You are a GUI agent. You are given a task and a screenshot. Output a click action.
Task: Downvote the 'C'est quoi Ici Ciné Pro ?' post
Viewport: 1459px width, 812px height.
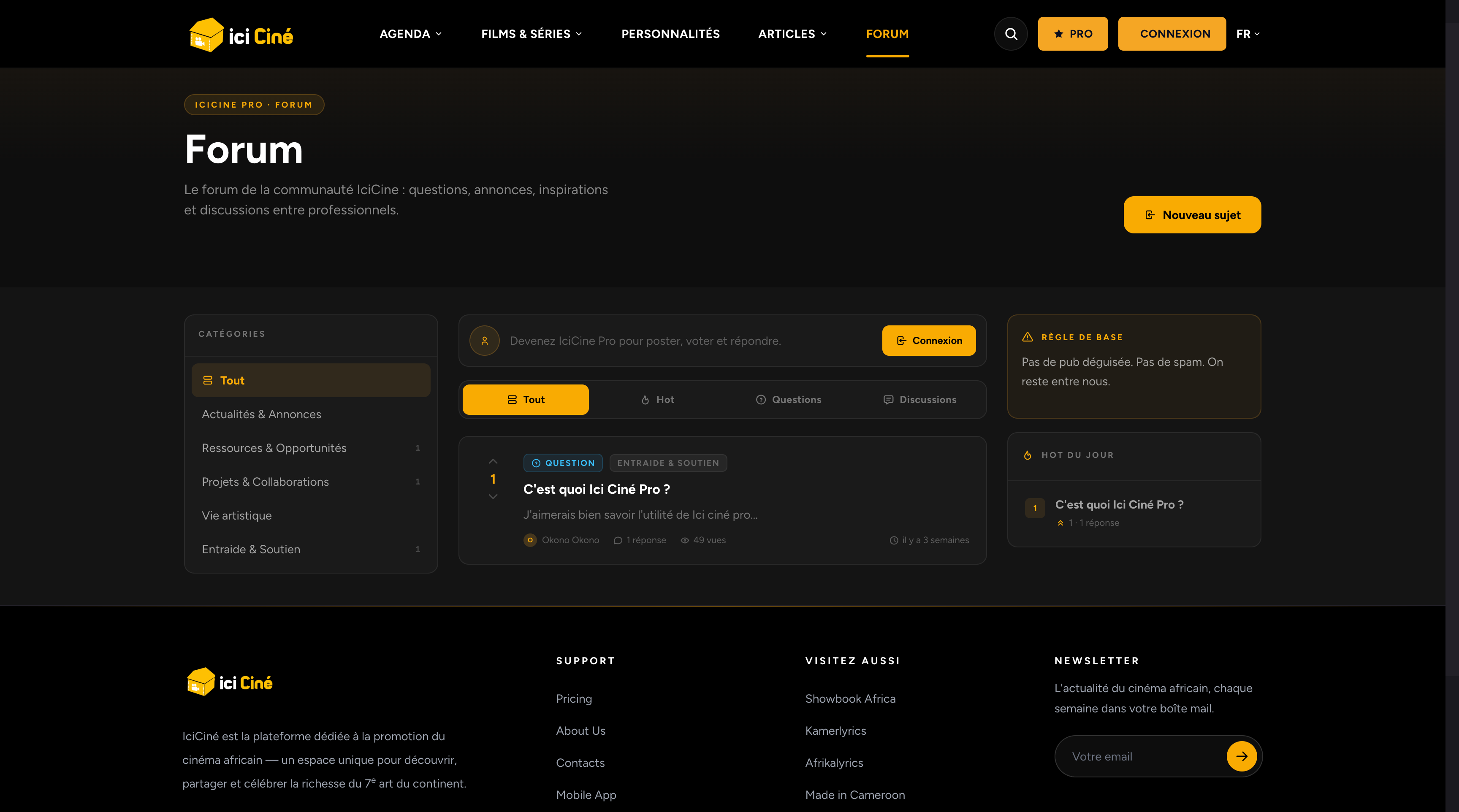click(x=493, y=497)
